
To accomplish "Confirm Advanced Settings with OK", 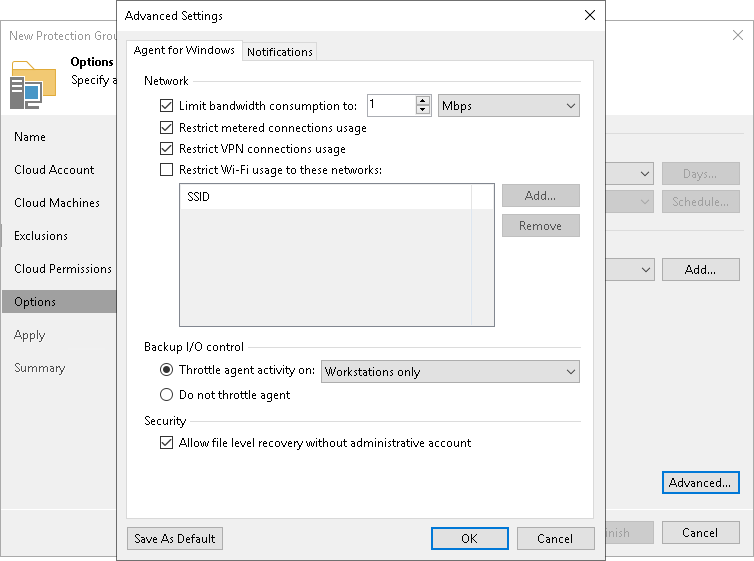I will point(469,538).
